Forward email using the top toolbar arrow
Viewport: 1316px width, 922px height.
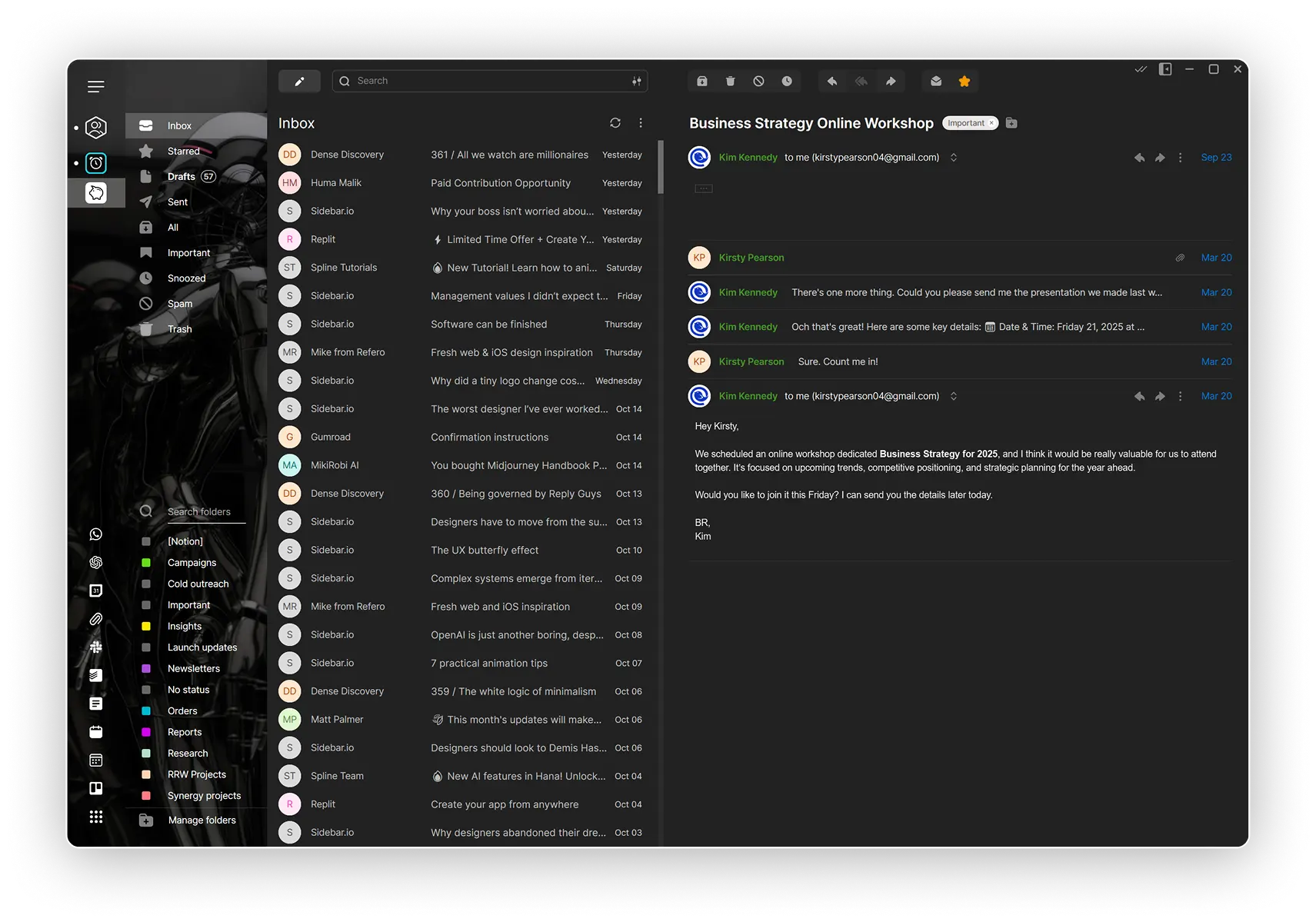(x=891, y=81)
